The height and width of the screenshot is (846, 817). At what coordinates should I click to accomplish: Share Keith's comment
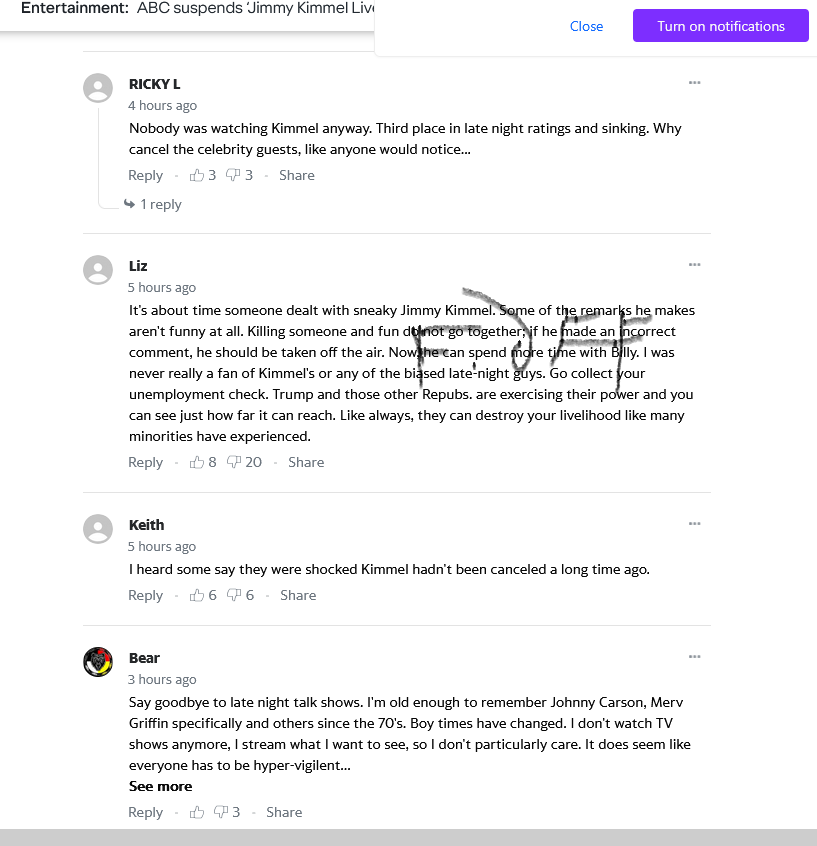coord(298,595)
